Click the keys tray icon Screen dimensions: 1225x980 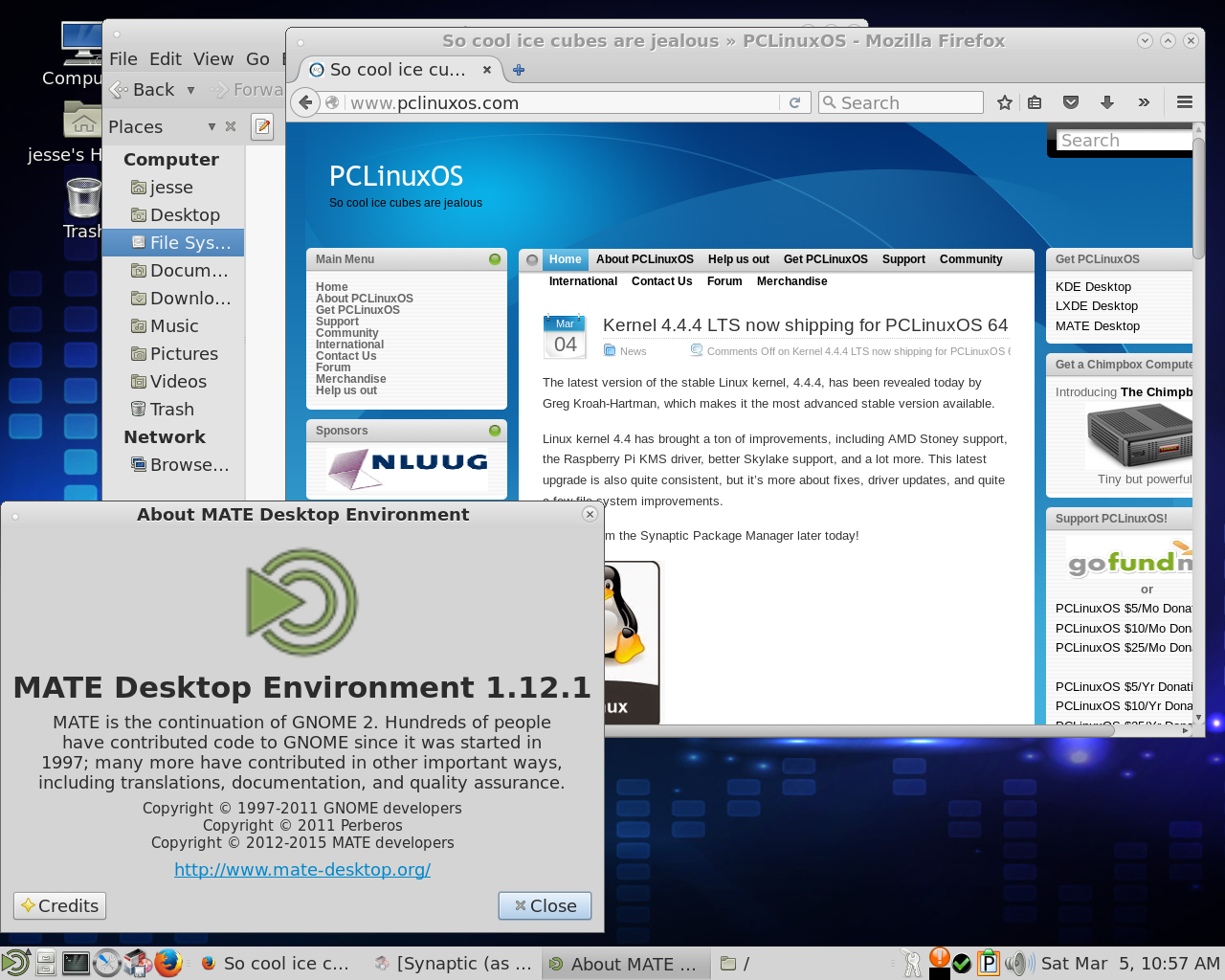[910, 964]
